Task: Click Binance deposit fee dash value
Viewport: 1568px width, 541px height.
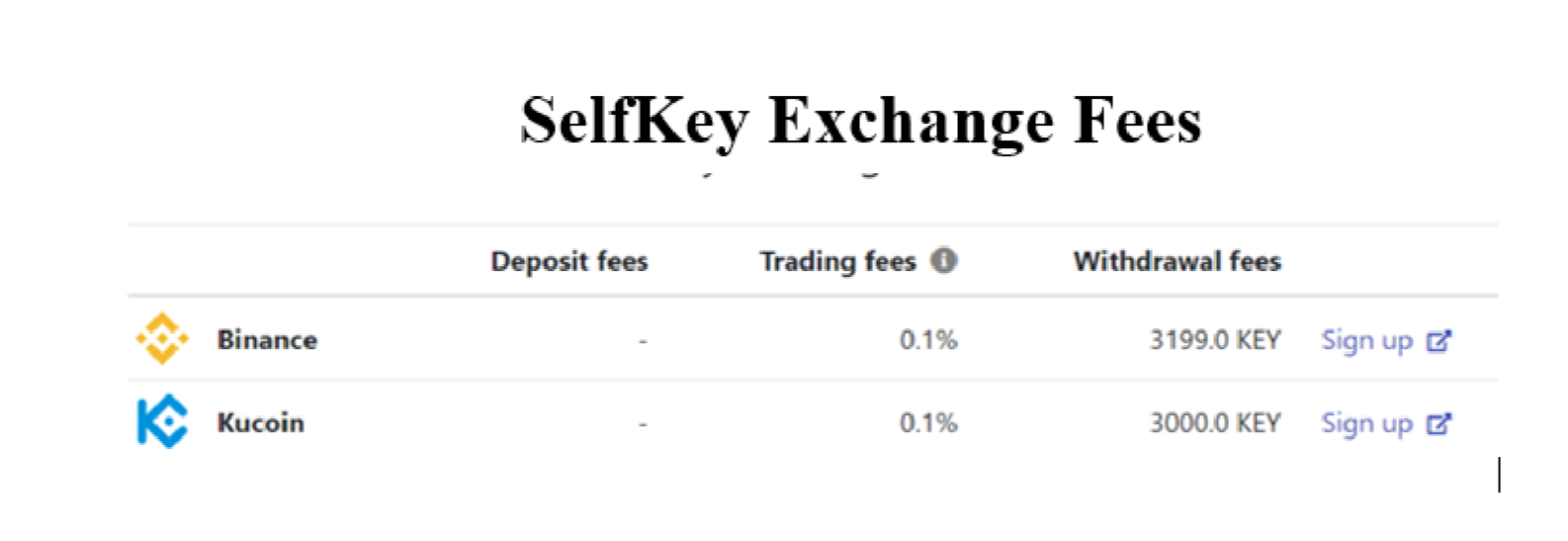Action: (x=643, y=342)
